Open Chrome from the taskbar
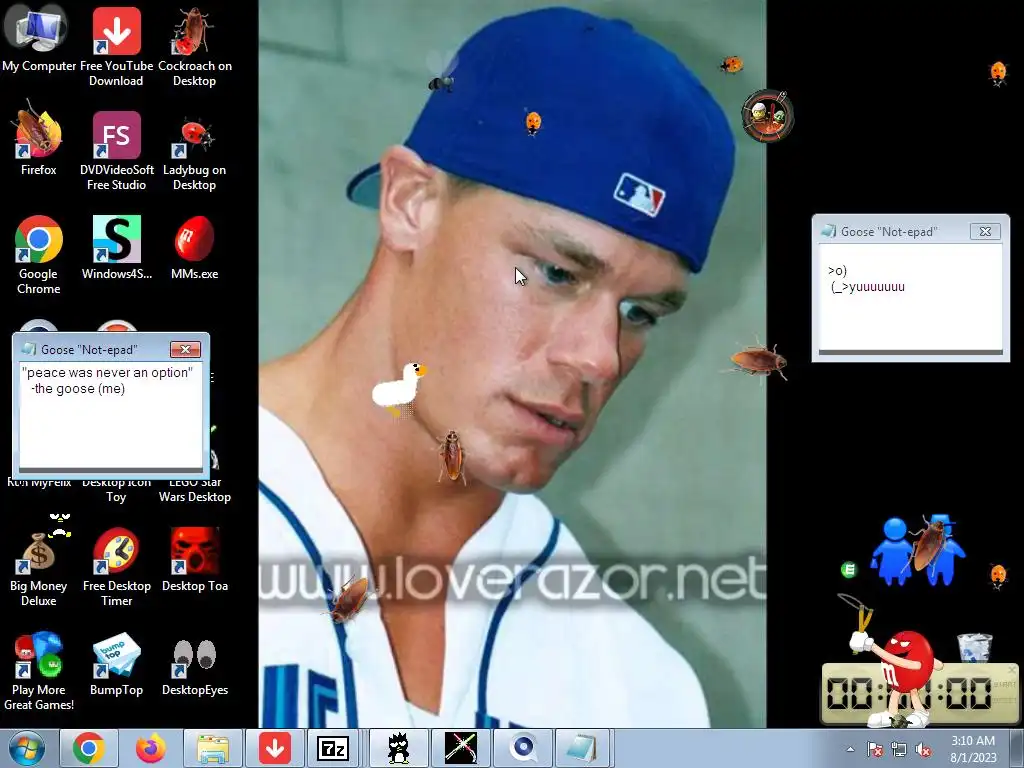 [89, 748]
